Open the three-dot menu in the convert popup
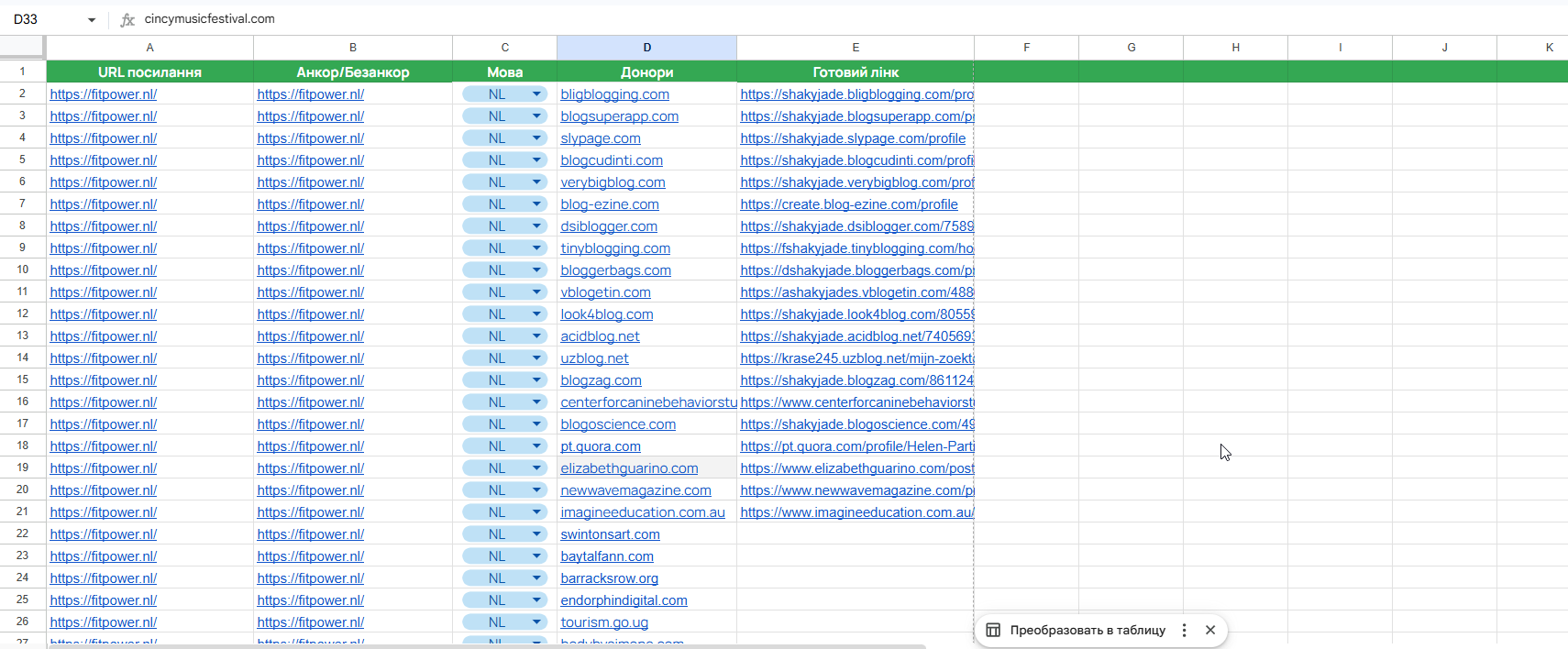1568x649 pixels. coord(1184,630)
